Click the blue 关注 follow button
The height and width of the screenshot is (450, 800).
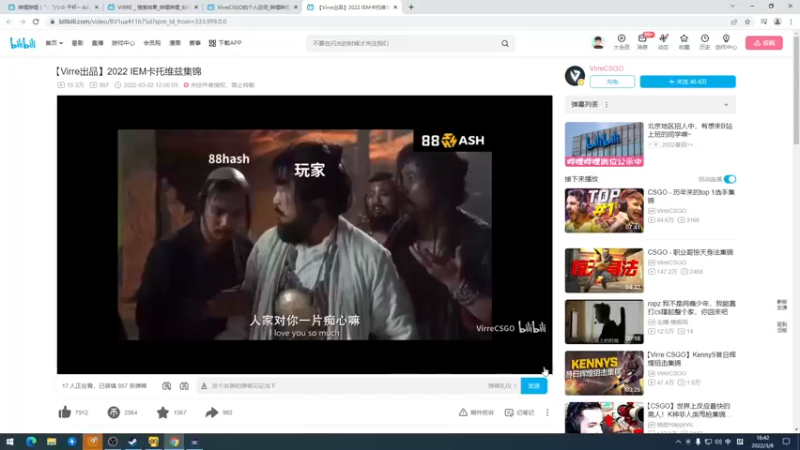tap(687, 82)
